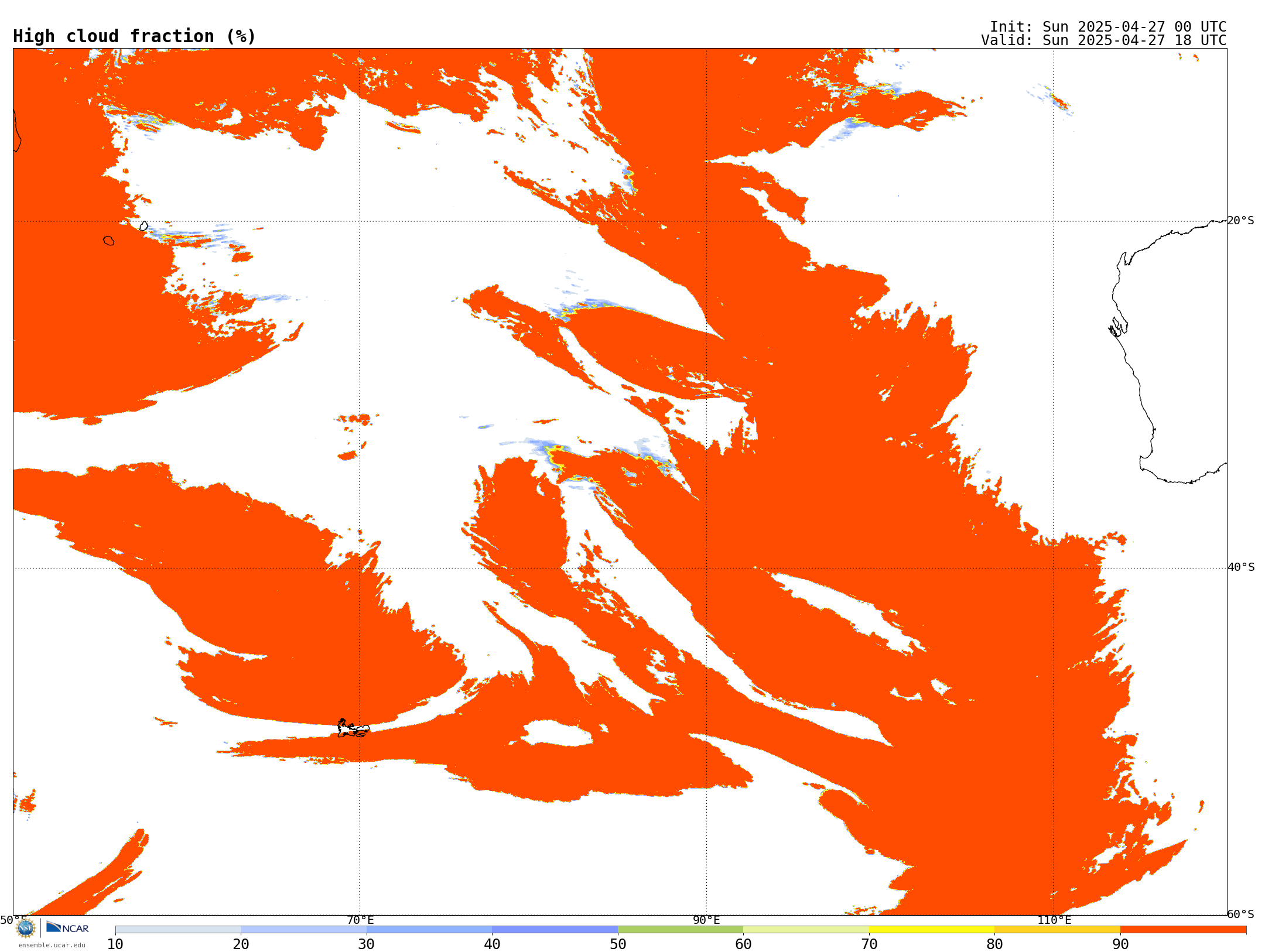Click the 70°E longitude label
This screenshot has height=952, width=1265.
pyautogui.click(x=360, y=920)
